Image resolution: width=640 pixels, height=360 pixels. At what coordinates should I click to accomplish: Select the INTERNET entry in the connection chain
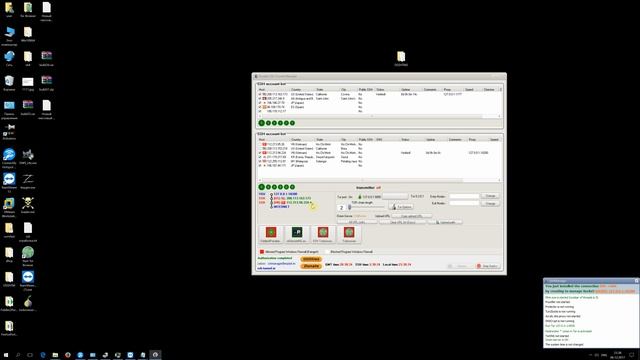(x=281, y=207)
